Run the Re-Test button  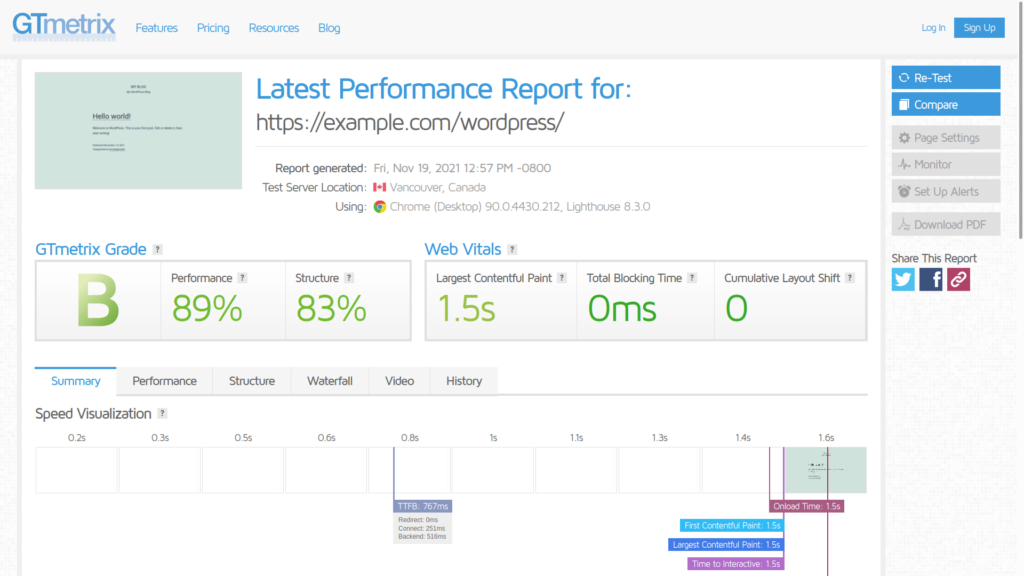pos(946,78)
